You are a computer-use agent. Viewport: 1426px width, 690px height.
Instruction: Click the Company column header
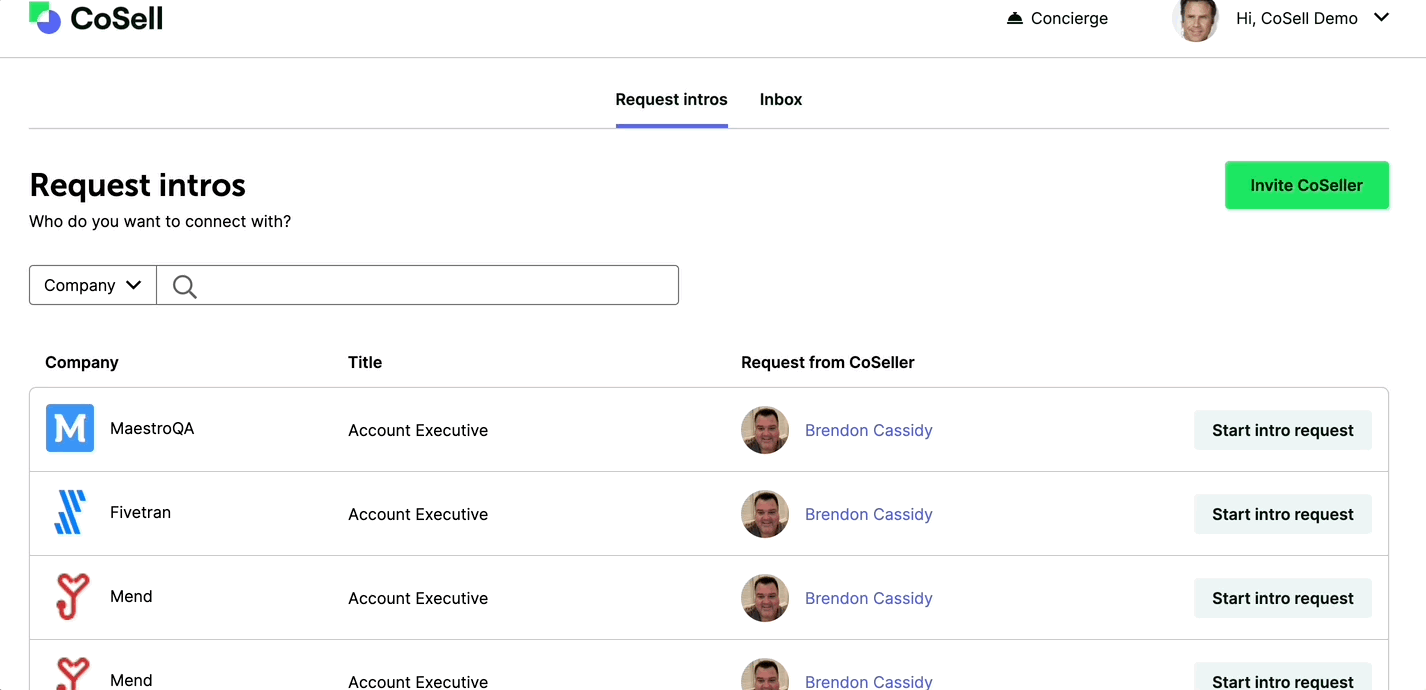tap(82, 362)
